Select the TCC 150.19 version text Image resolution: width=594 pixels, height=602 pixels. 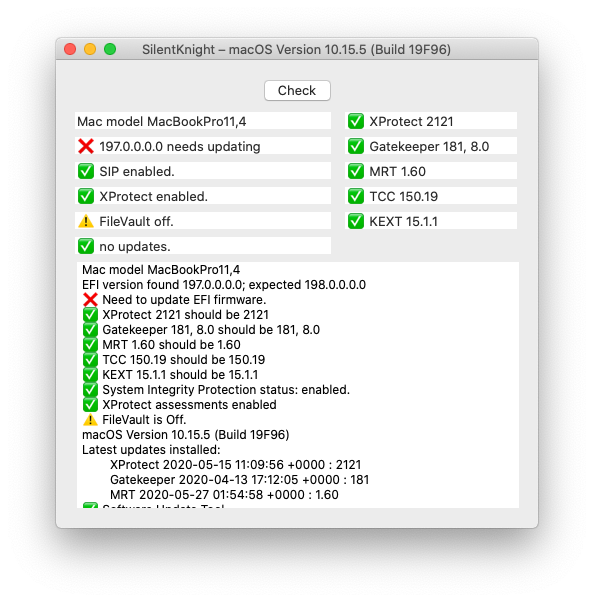[x=404, y=197]
